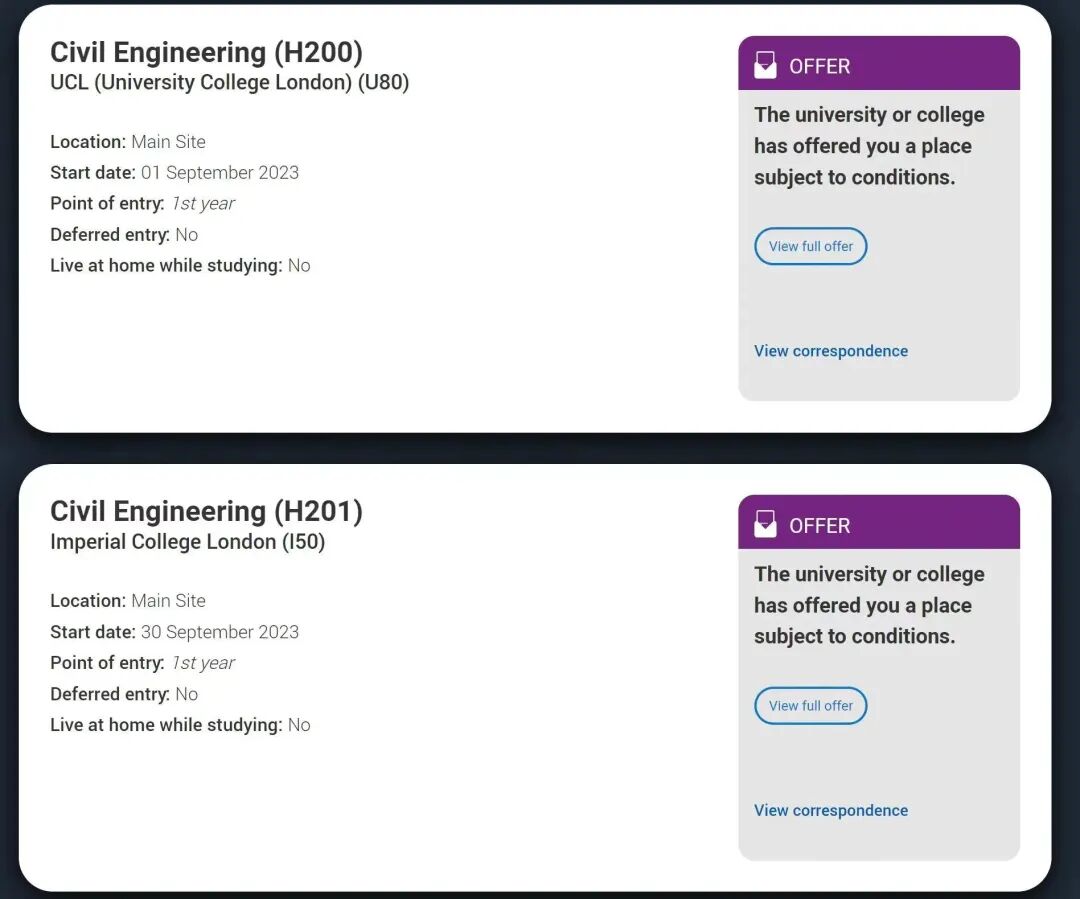Open View correspondence for UCL H200
This screenshot has width=1080, height=899.
coord(830,351)
